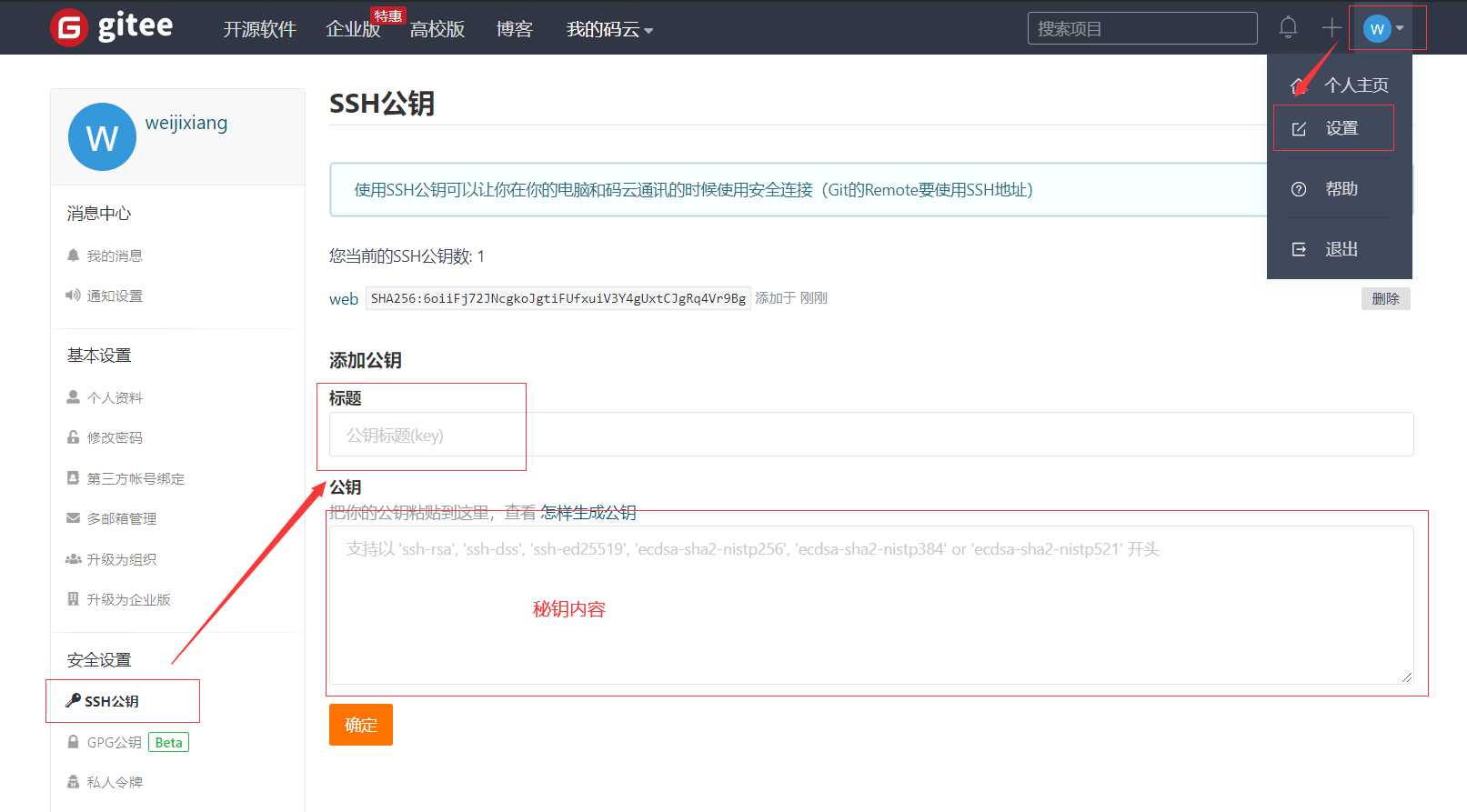Open 高校版 in top navigation
Viewport: 1467px width, 812px height.
point(437,29)
